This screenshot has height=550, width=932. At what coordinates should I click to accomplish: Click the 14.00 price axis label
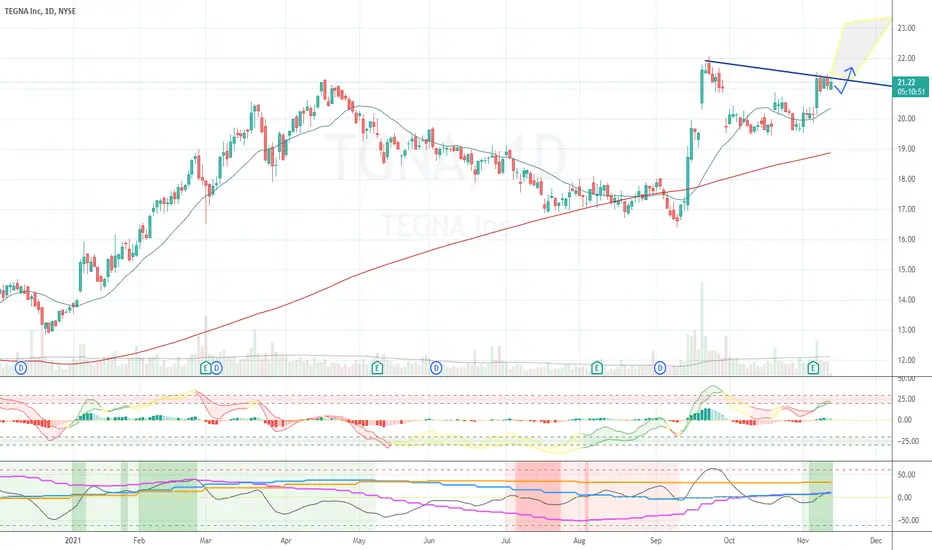[906, 300]
